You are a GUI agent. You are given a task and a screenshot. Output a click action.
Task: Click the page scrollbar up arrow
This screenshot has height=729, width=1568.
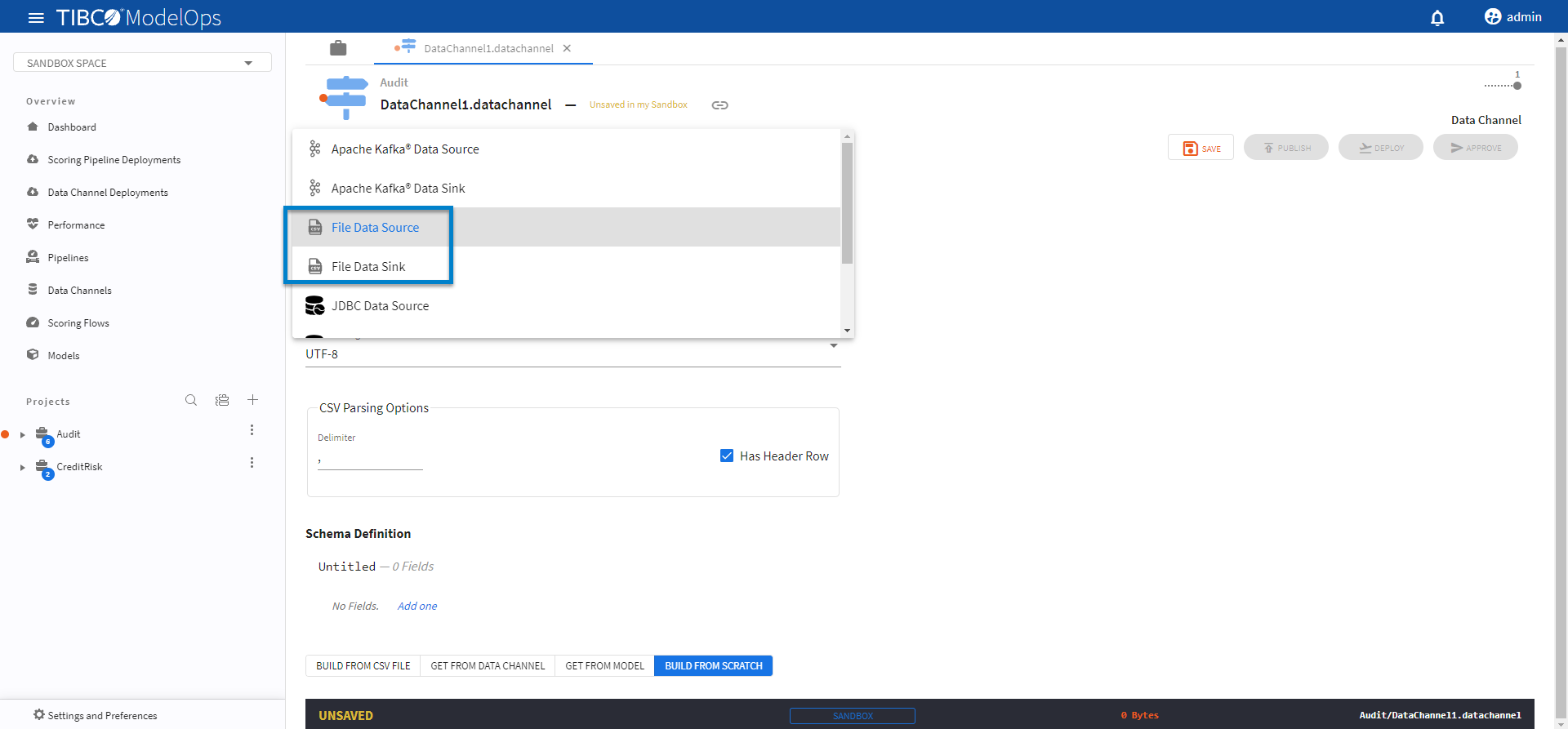click(1561, 38)
